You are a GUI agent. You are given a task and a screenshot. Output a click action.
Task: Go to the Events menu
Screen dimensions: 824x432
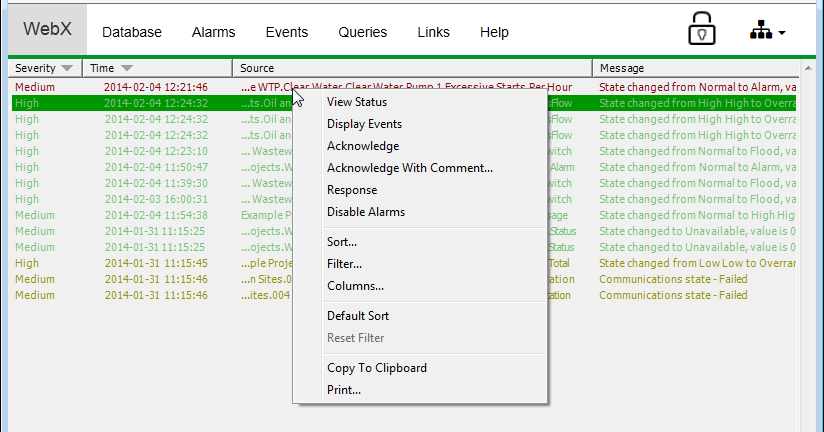click(286, 32)
